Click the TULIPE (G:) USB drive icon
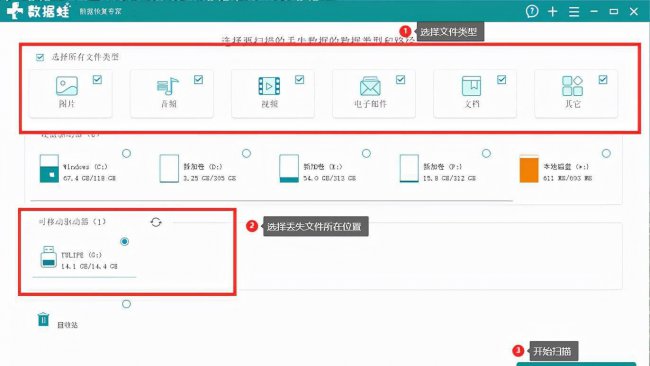Viewport: 650px width, 366px height. coord(49,257)
